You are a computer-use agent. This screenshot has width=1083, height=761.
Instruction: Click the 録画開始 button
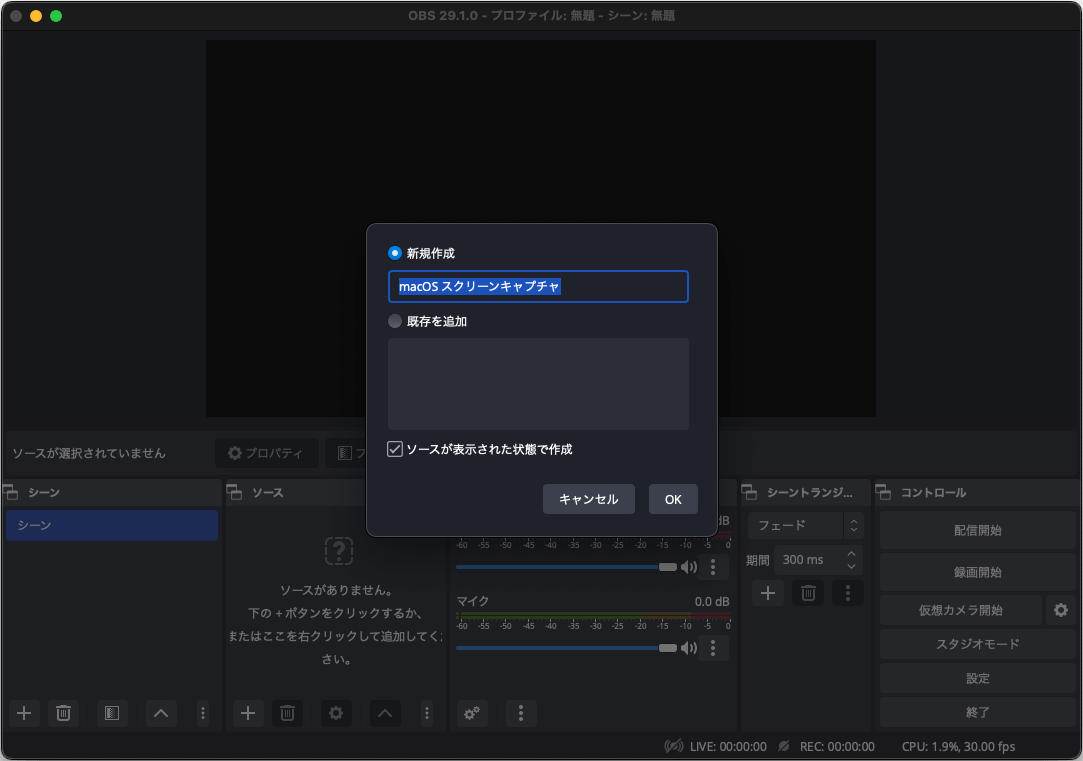tap(977, 572)
